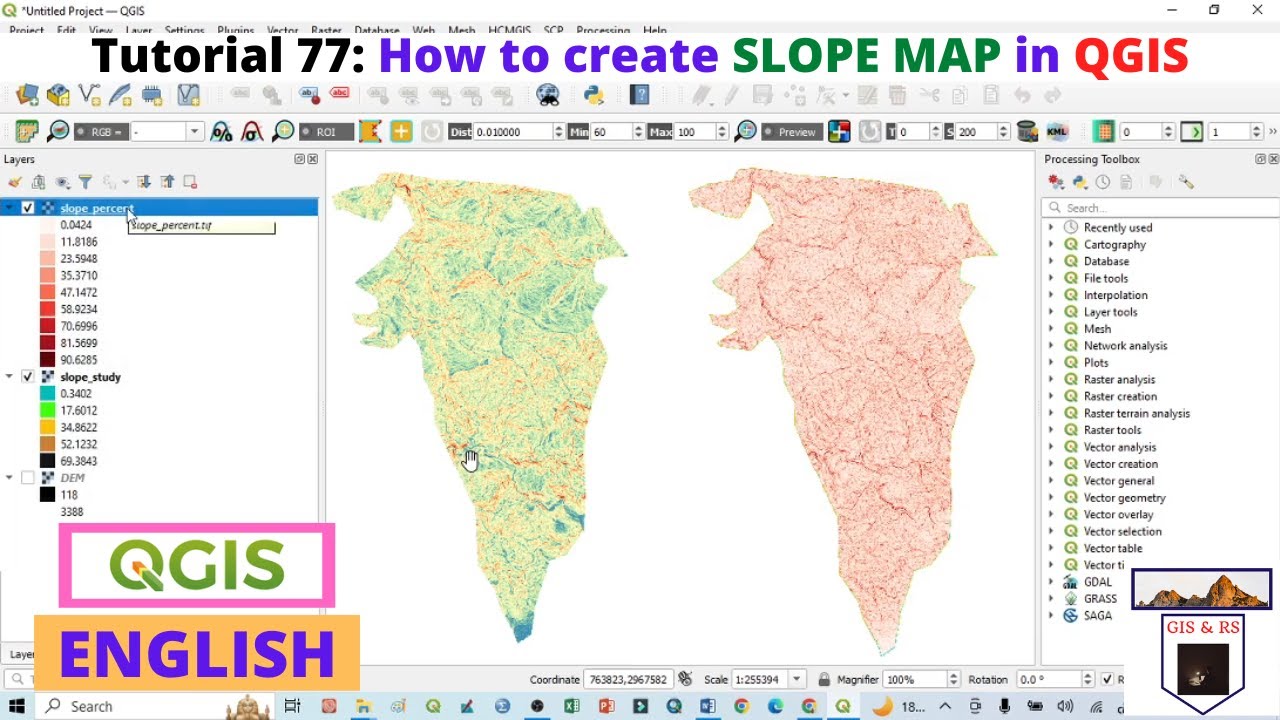Screen dimensions: 1280x720
Task: Select GRASS in Processing Toolbox
Action: pyautogui.click(x=1100, y=599)
